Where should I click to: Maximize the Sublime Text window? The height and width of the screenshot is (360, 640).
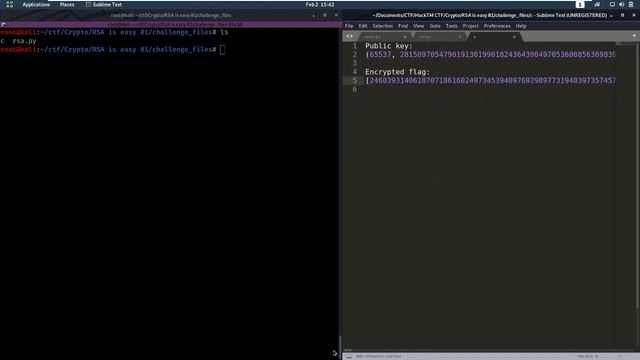click(622, 15)
